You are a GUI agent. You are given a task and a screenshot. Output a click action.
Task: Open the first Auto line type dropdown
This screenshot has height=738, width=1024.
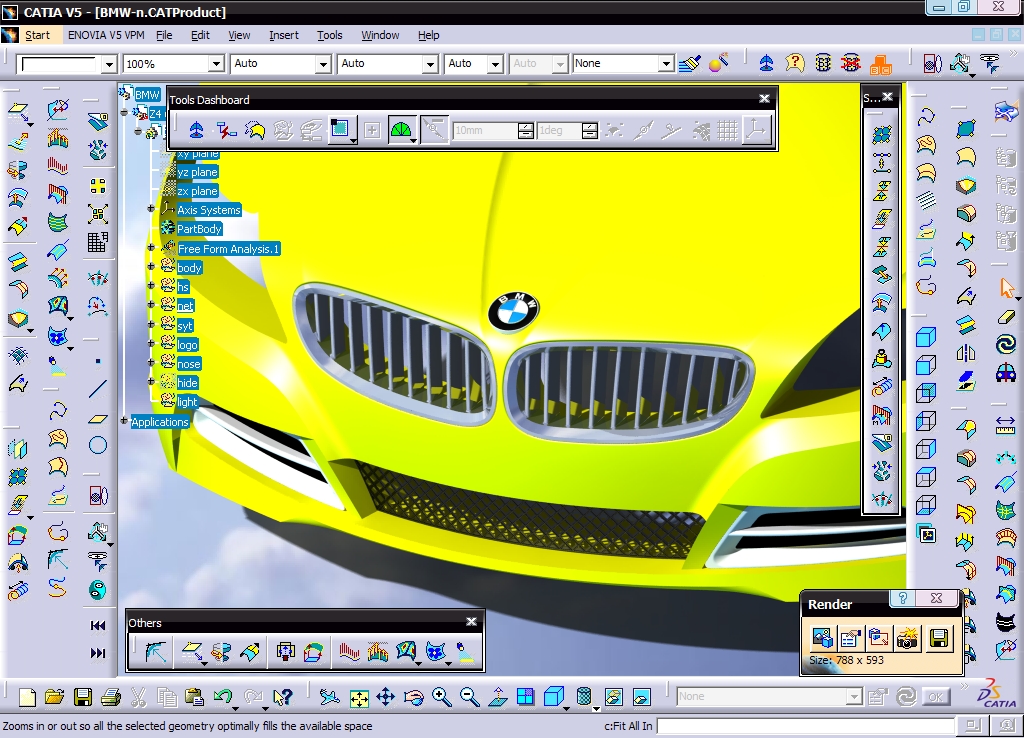tap(323, 64)
